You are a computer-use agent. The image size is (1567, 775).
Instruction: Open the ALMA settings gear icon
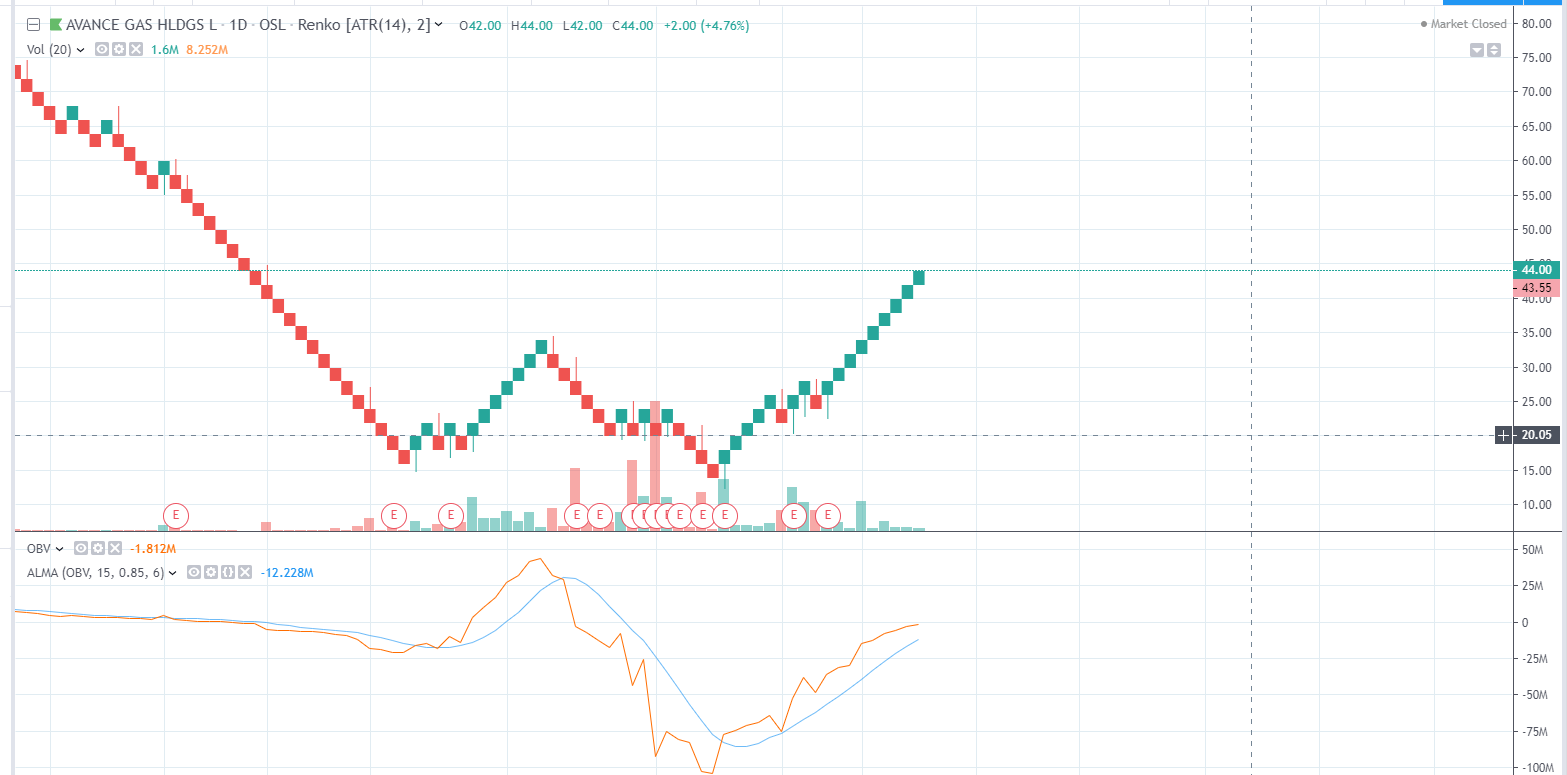click(211, 573)
